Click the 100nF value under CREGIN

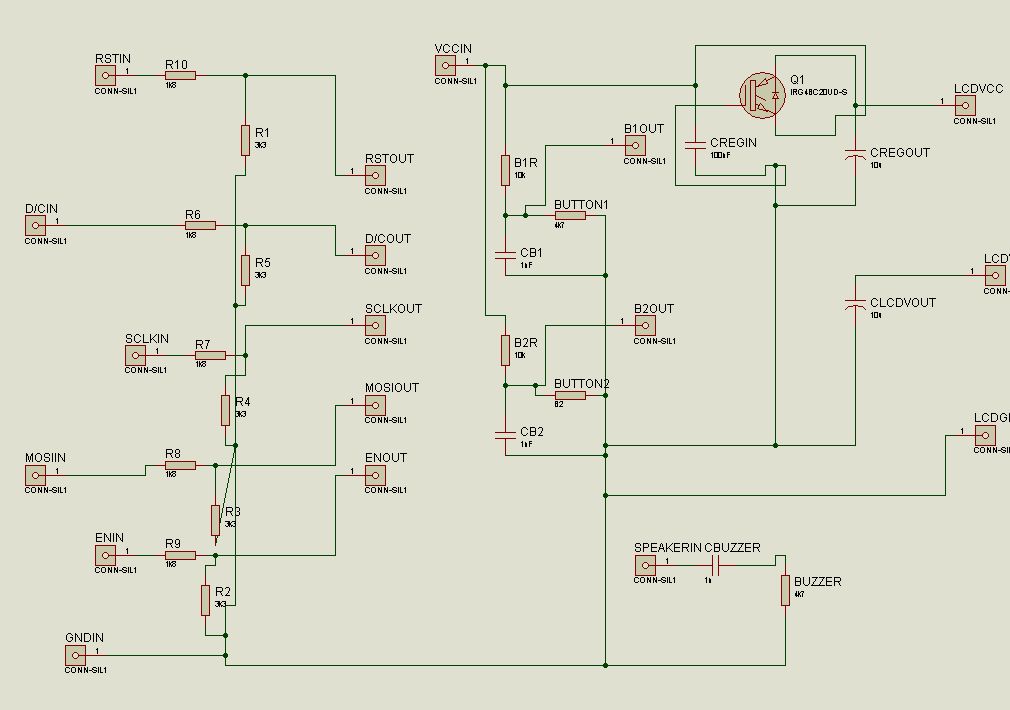721,155
